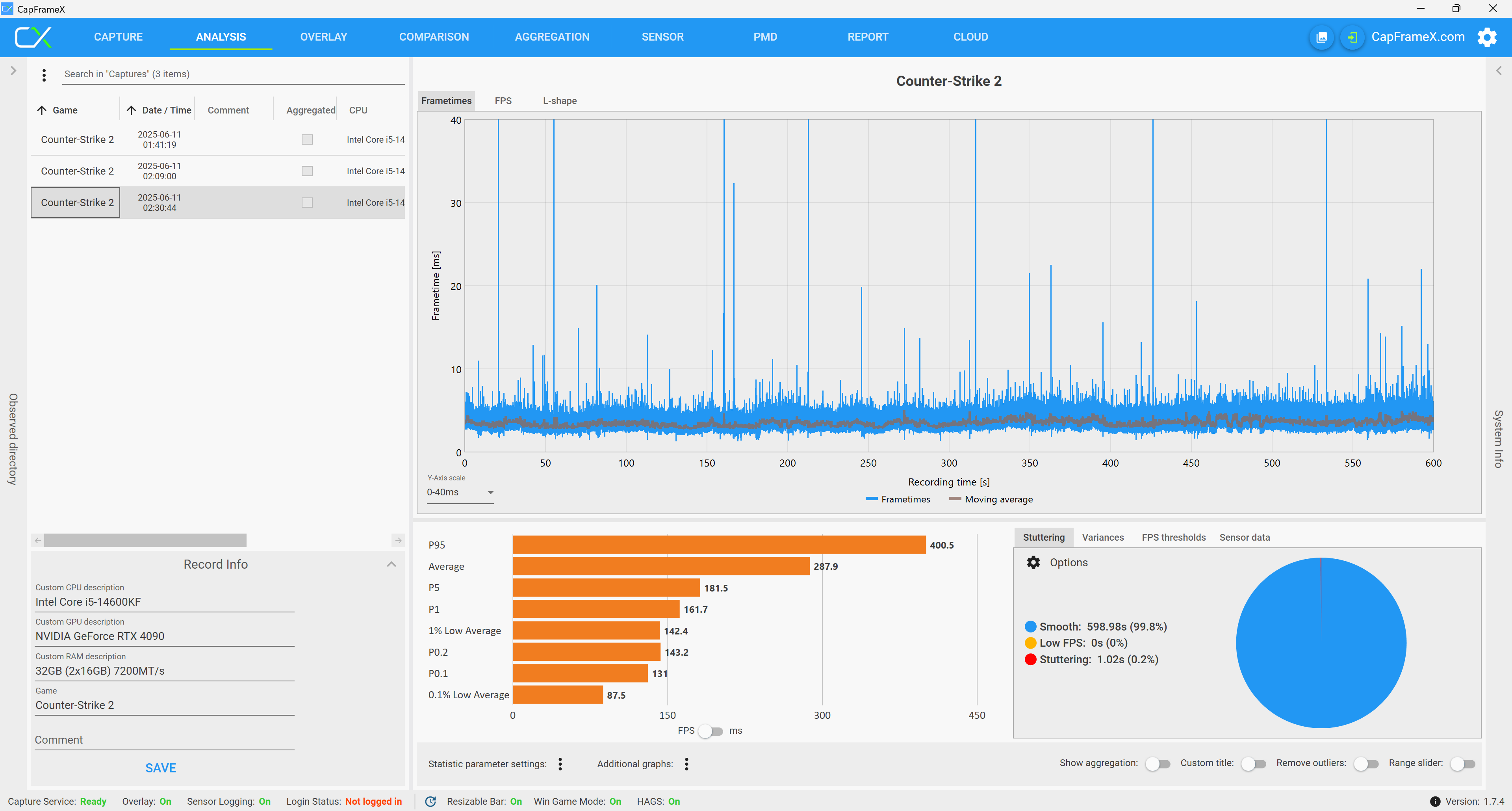The height and width of the screenshot is (811, 1512).
Task: Switch to the CAPTURE tab
Action: [x=118, y=37]
